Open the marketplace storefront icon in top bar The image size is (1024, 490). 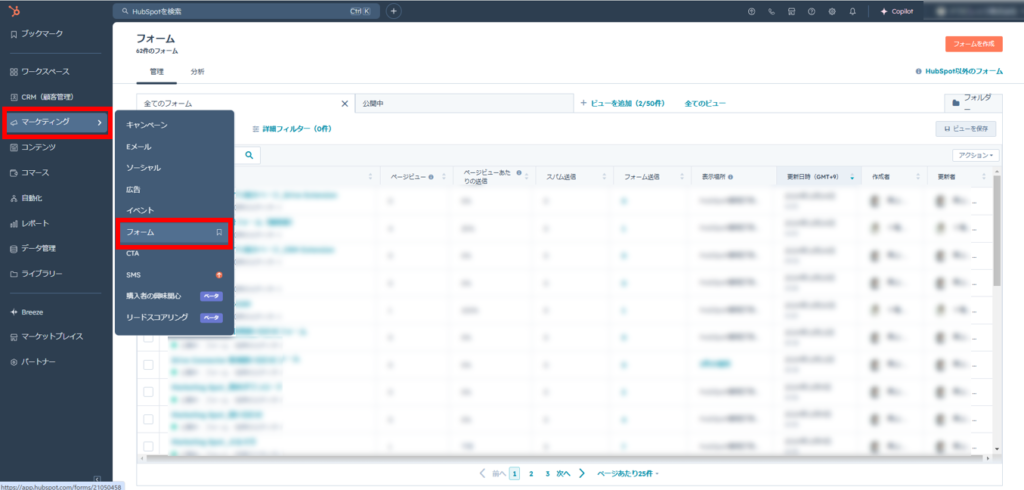791,11
